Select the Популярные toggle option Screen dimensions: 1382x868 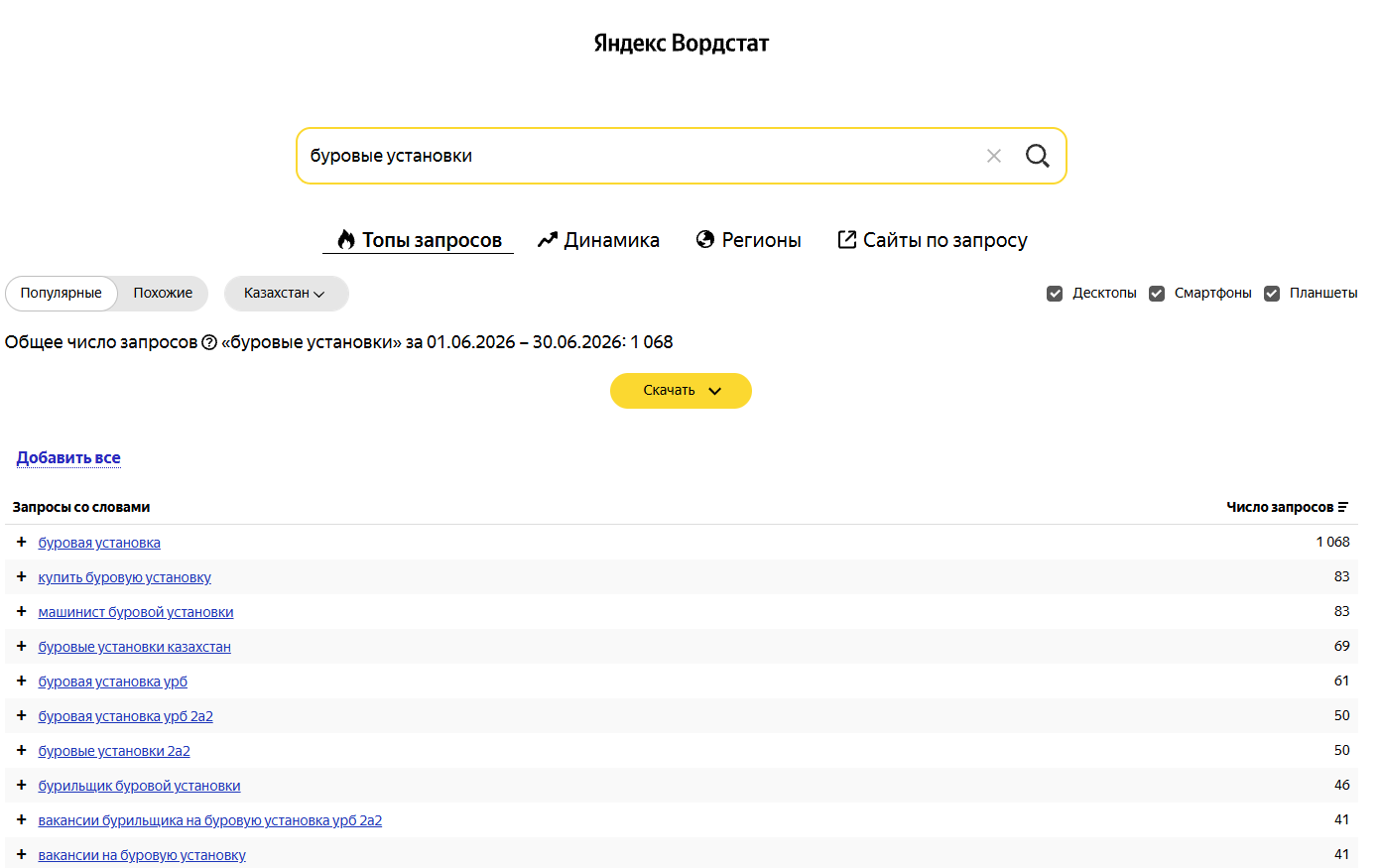(62, 294)
